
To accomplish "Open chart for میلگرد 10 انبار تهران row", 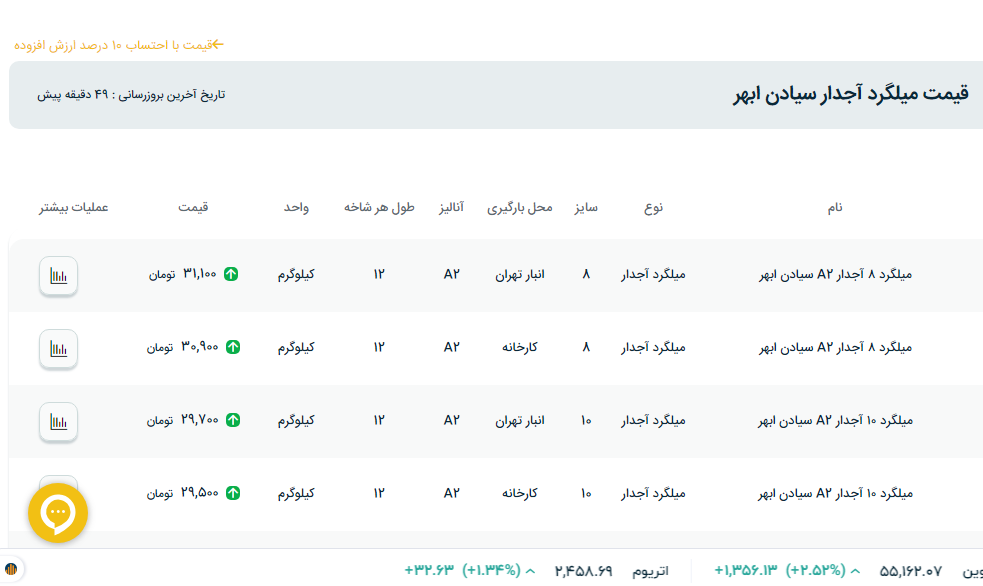I will point(59,422).
